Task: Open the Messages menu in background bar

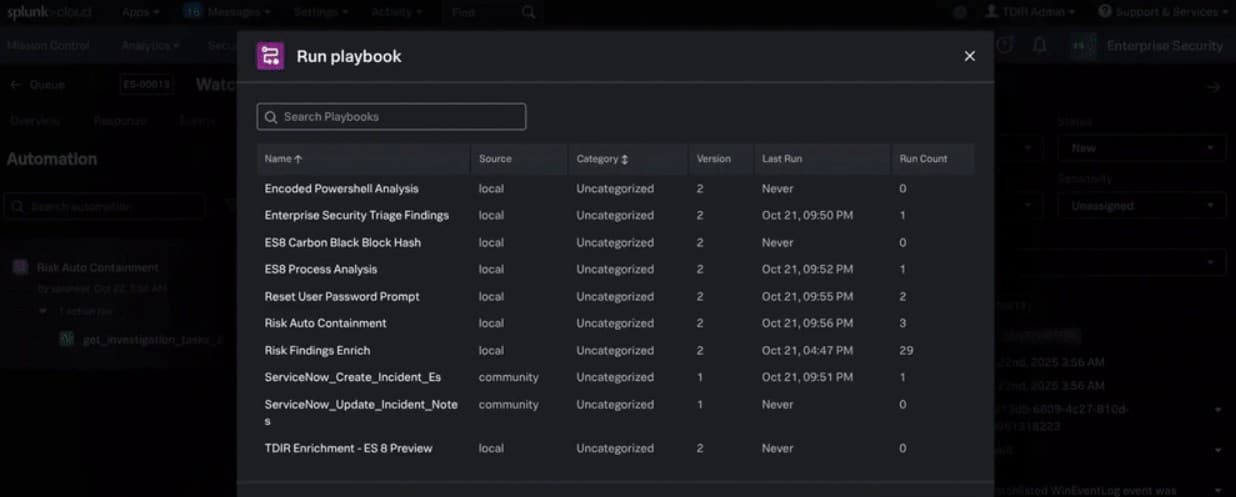Action: point(239,12)
